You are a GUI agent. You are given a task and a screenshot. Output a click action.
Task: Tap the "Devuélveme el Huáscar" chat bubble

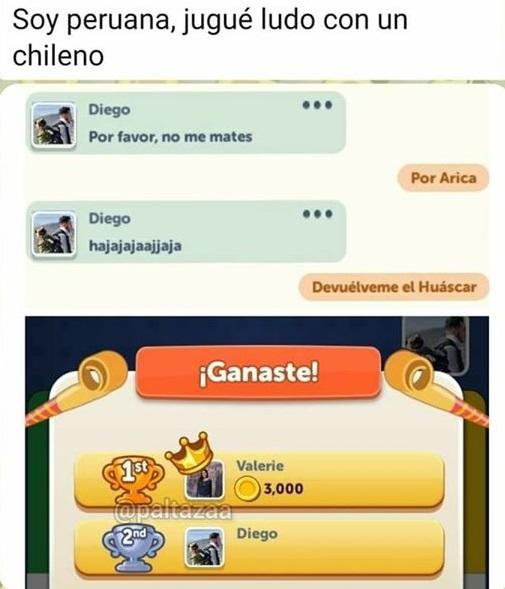394,287
